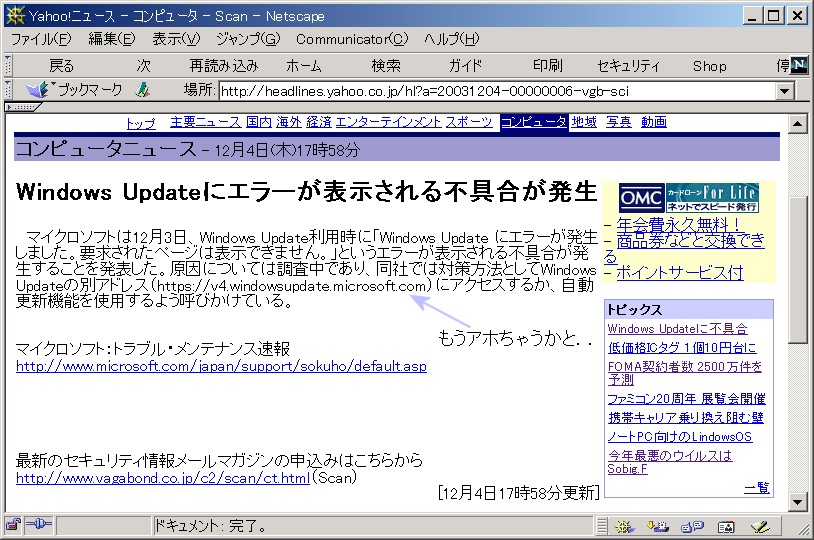
Task: Open topic ノートPC向けのLindowsOS
Action: [680, 437]
